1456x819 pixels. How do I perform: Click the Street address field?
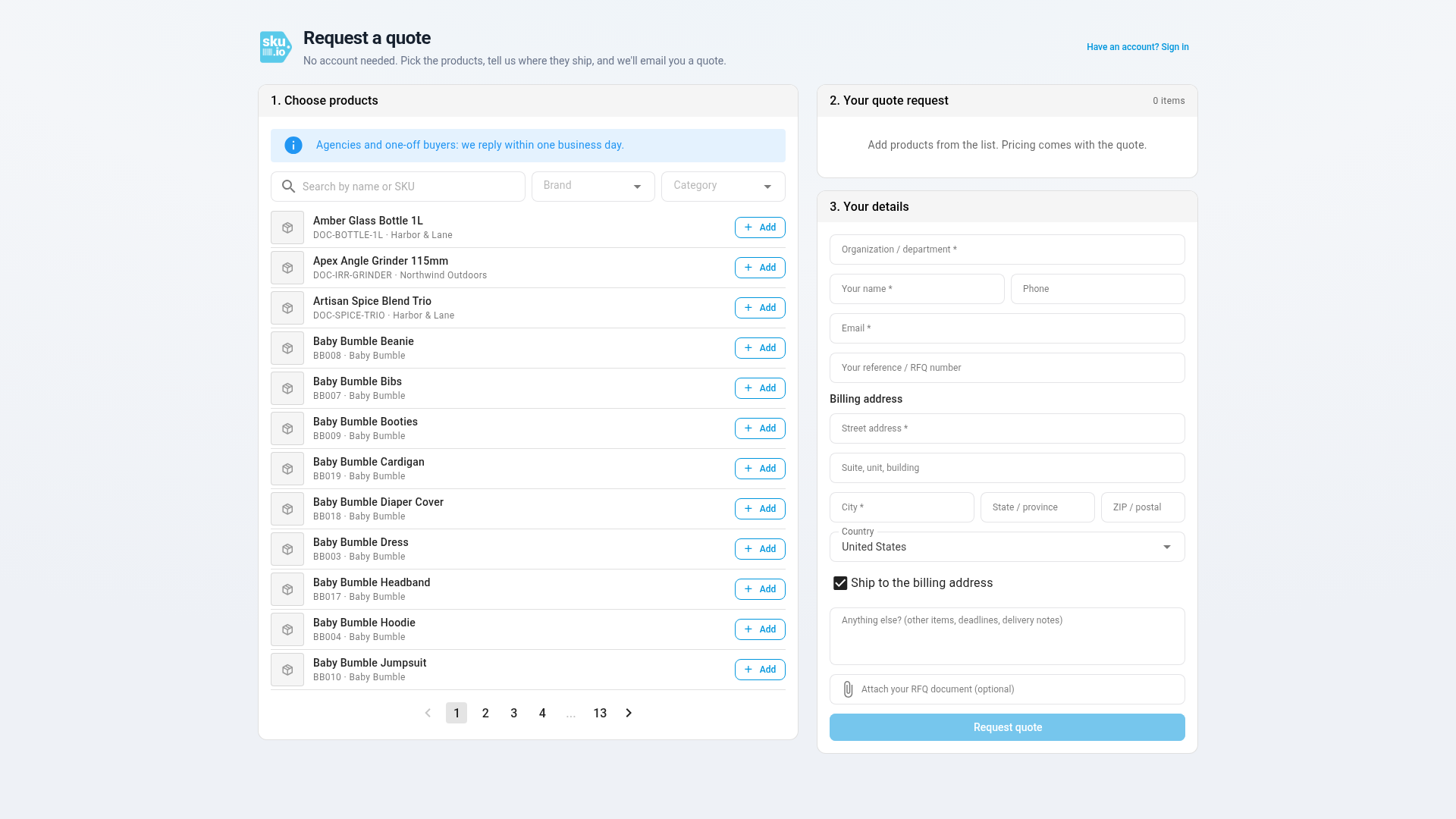[x=1007, y=428]
